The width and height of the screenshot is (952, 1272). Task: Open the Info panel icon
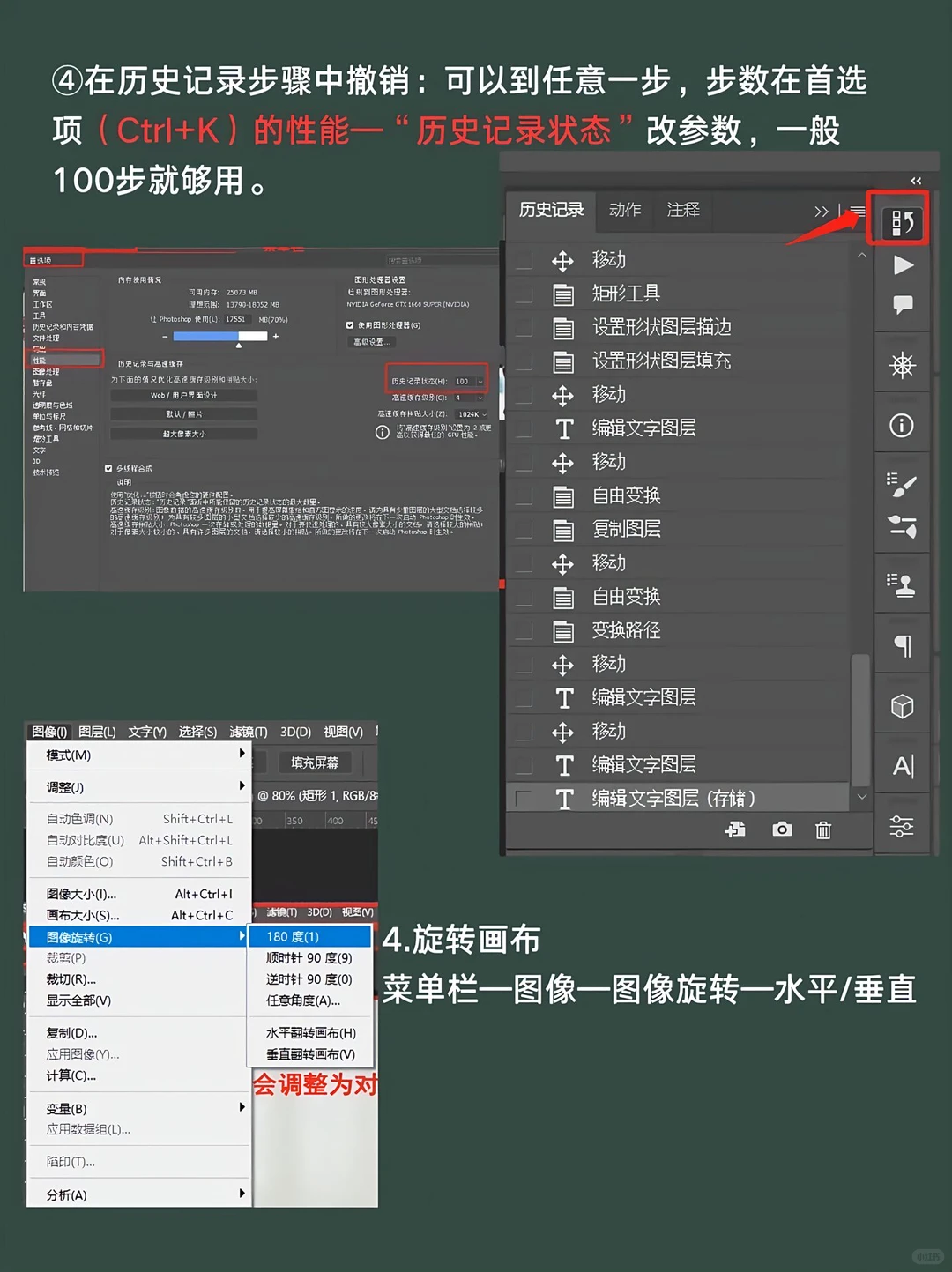(901, 425)
